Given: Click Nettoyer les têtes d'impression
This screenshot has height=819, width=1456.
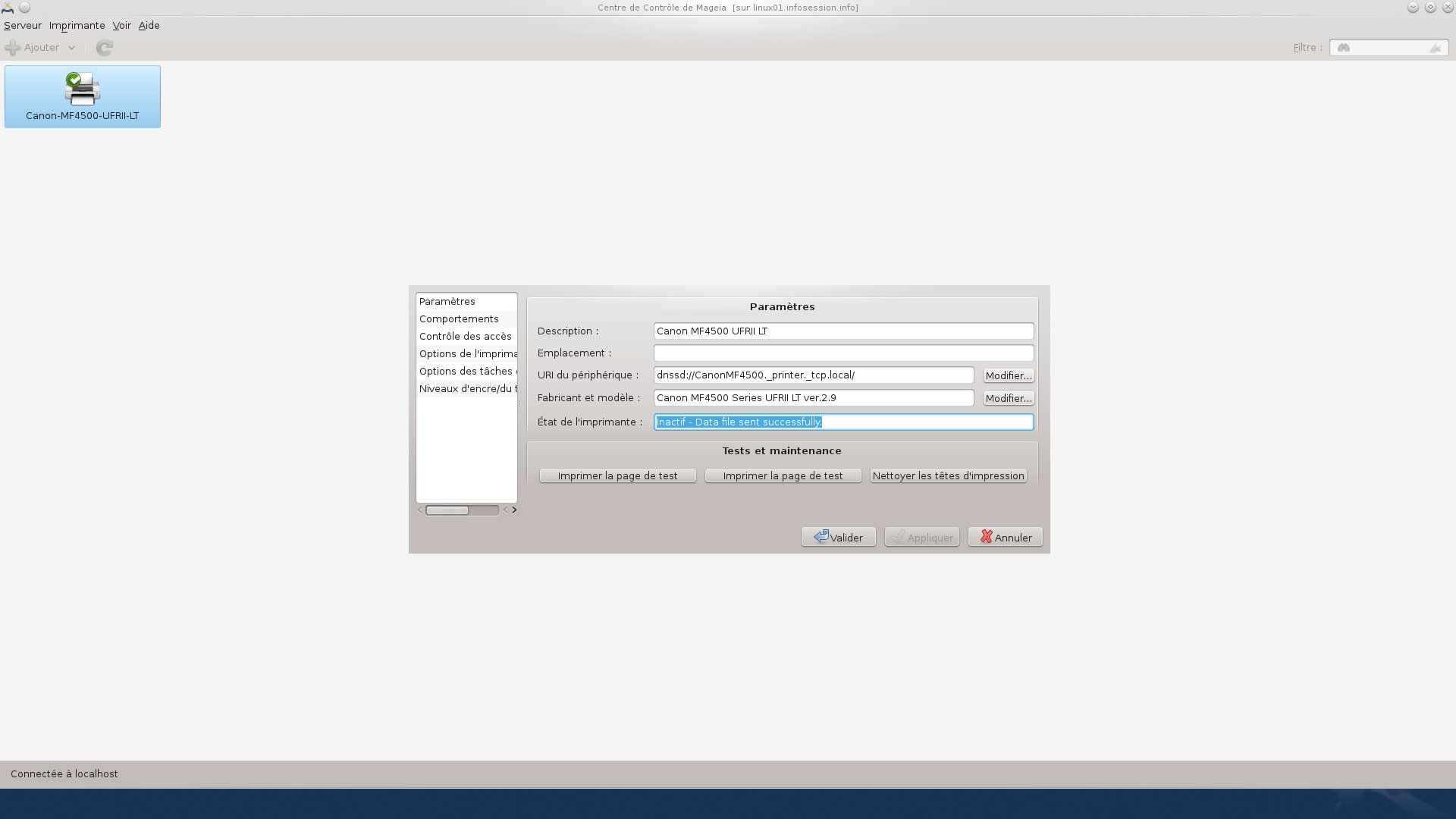Looking at the screenshot, I should point(948,475).
